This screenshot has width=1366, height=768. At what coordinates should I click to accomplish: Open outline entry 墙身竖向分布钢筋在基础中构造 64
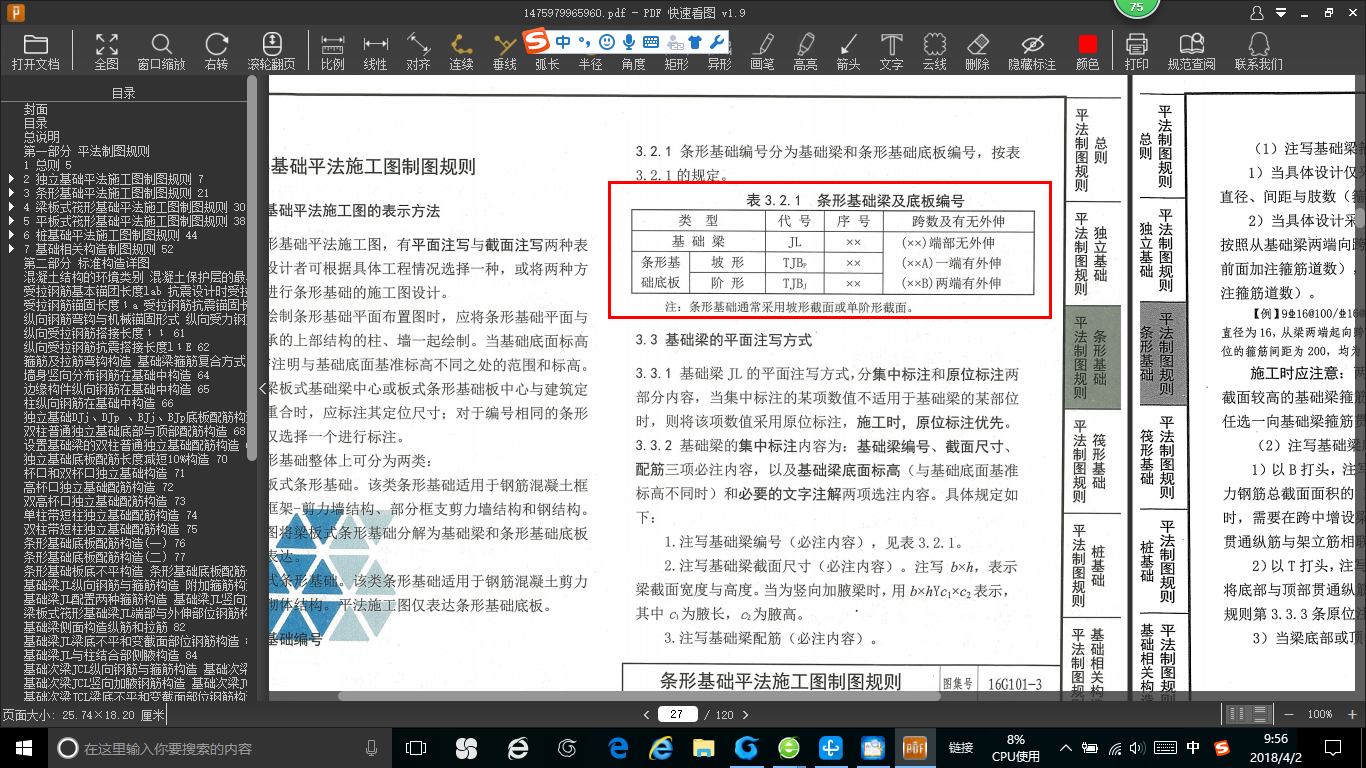click(116, 375)
